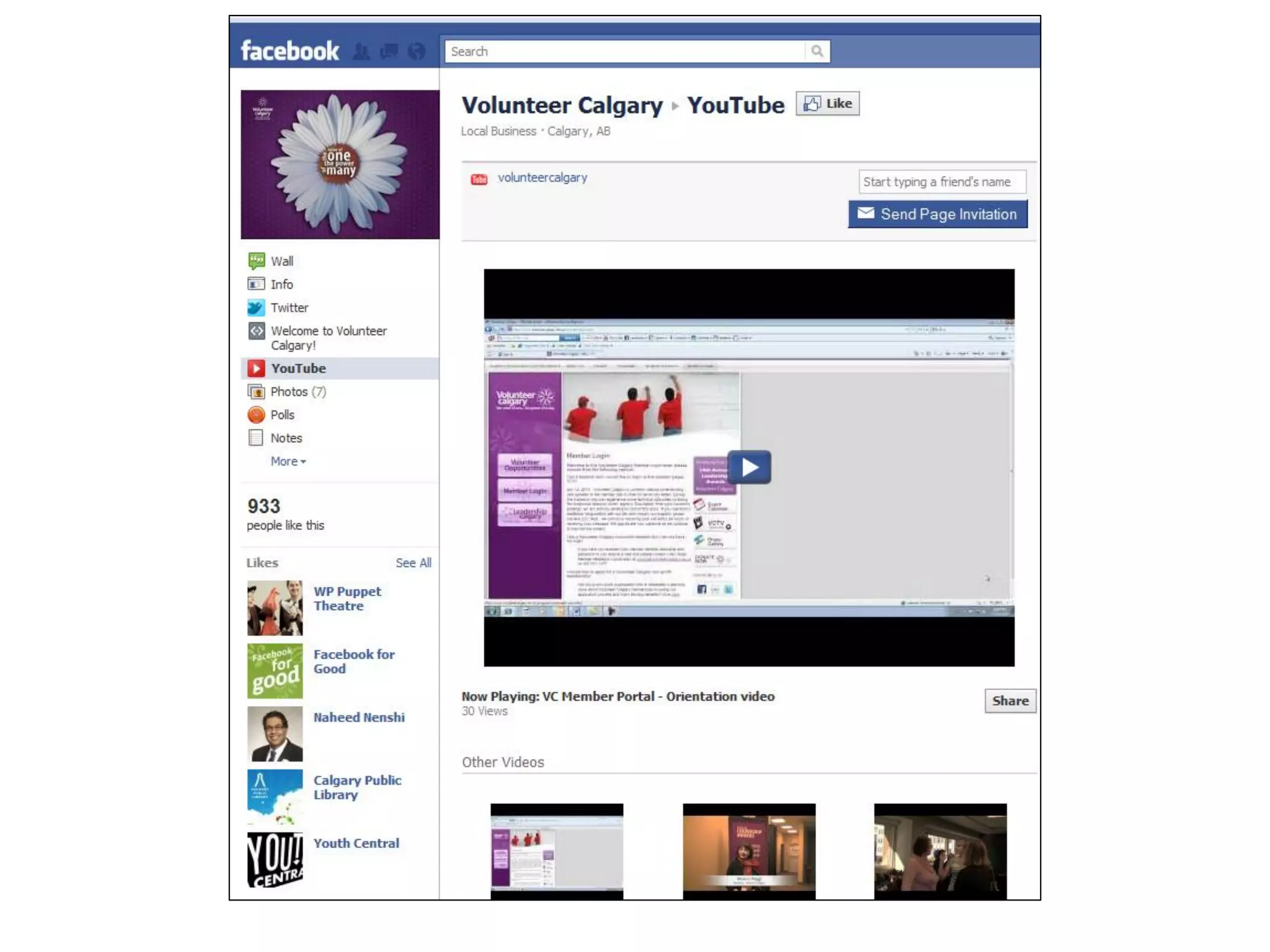Click See All next to Likes

(413, 563)
